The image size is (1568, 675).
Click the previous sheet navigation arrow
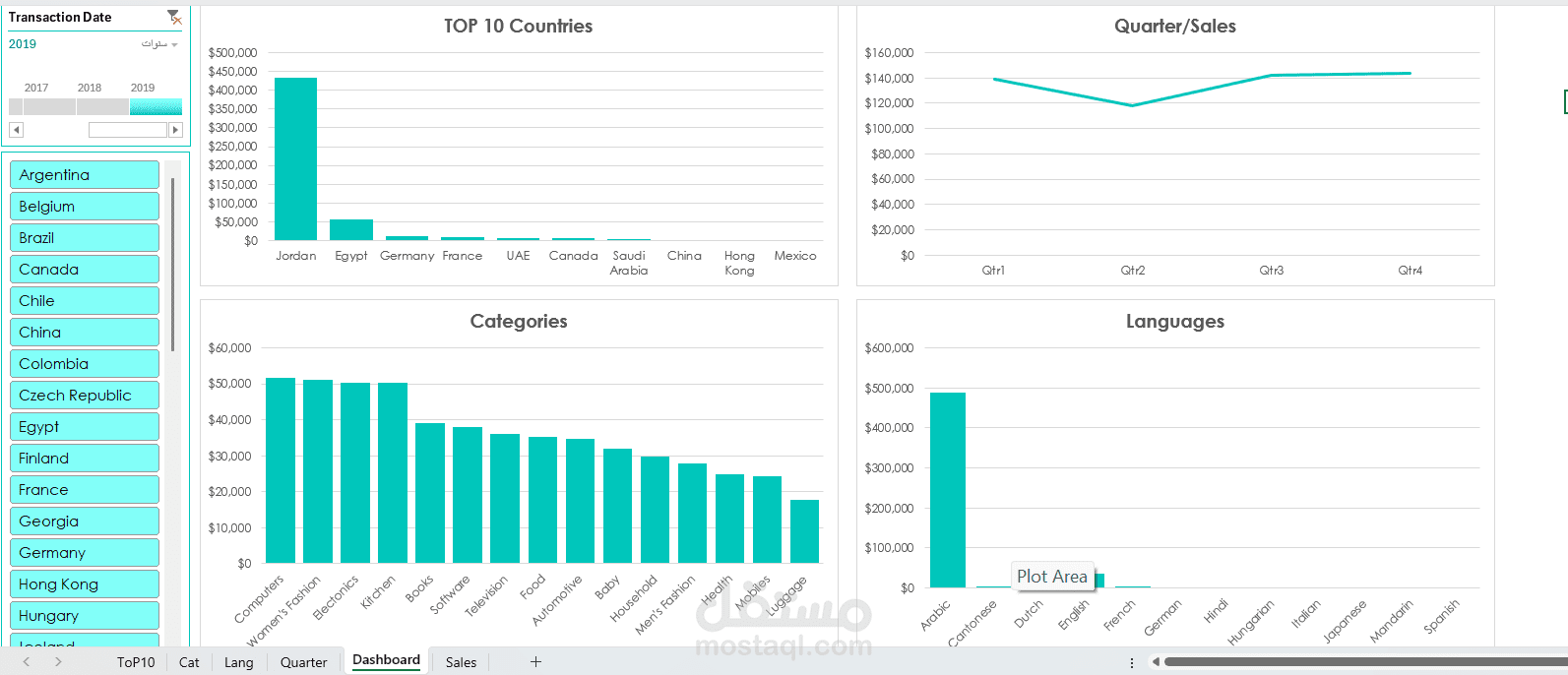pyautogui.click(x=27, y=662)
